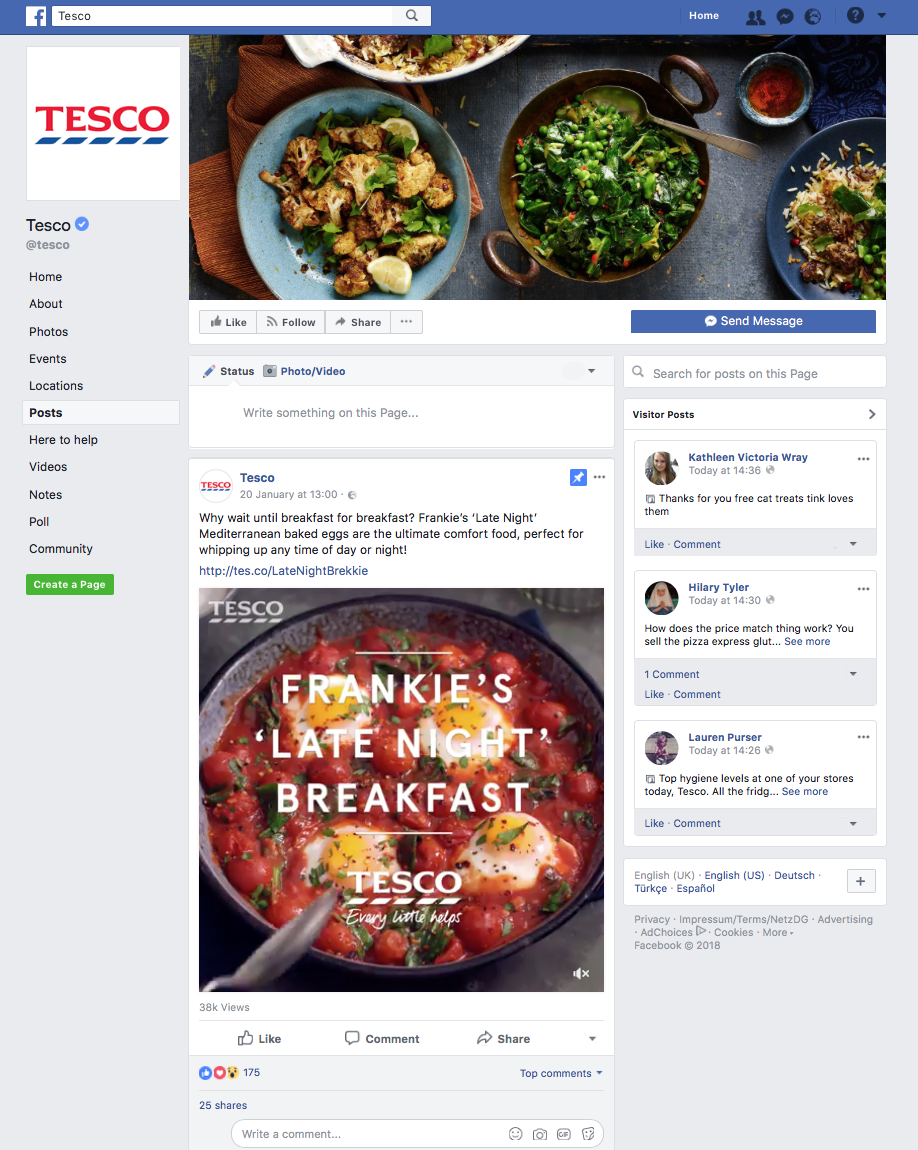Open the help question mark icon
Viewport: 918px width, 1150px height.
click(x=855, y=15)
